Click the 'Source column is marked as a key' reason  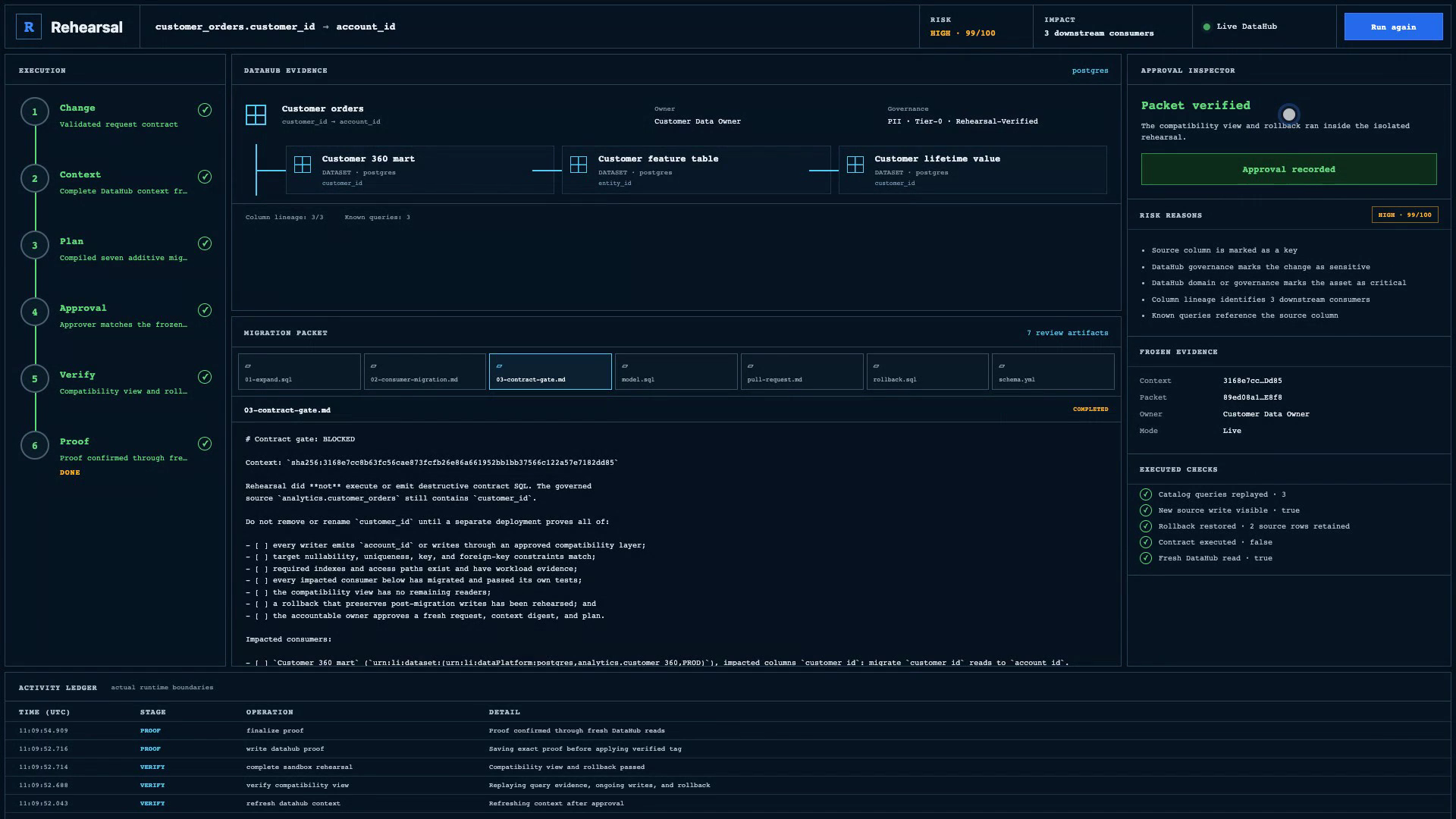[1225, 250]
